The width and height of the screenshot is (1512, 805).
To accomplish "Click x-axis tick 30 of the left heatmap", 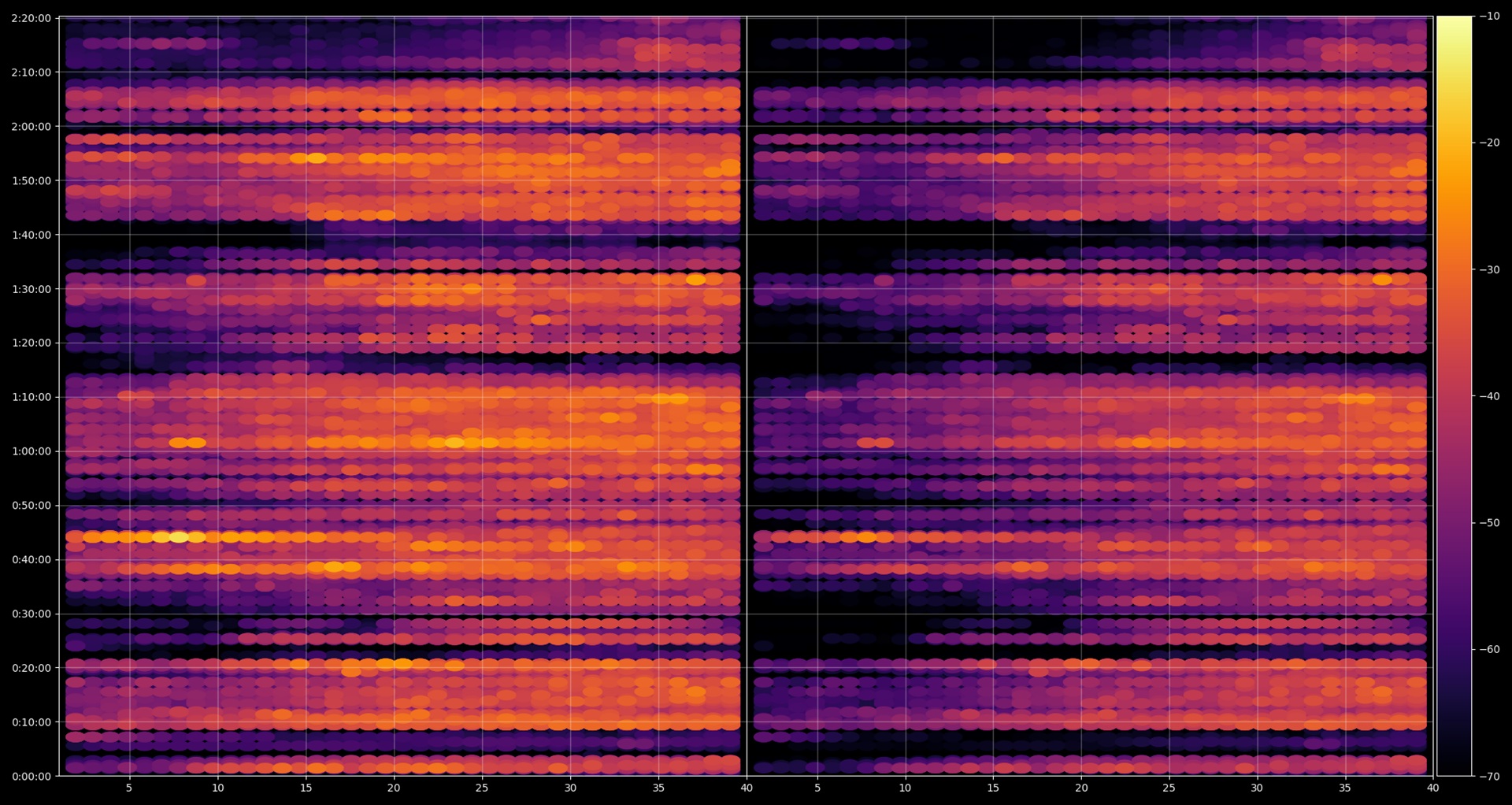I will [x=570, y=788].
